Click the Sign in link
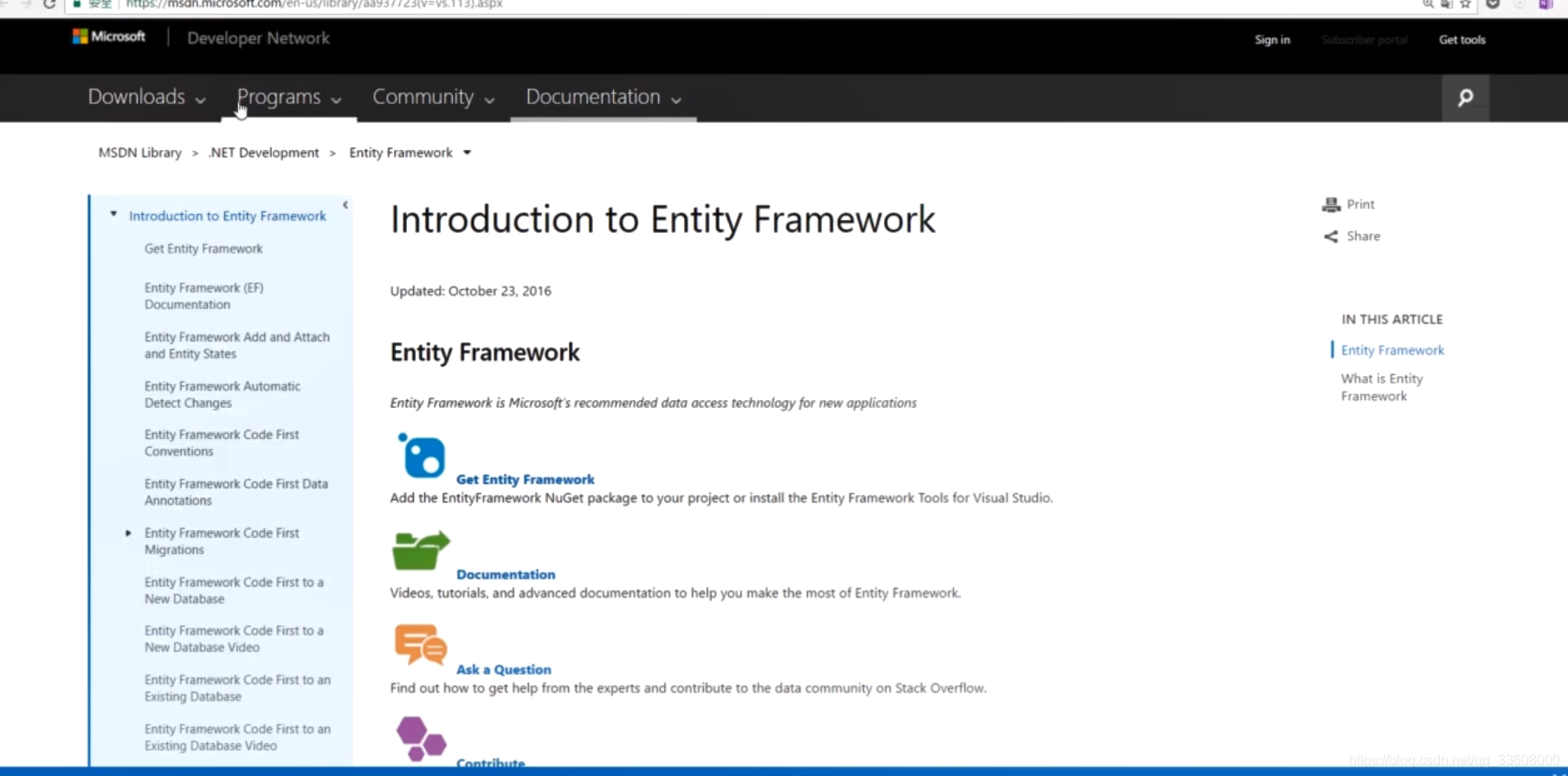The width and height of the screenshot is (1568, 776). point(1272,40)
